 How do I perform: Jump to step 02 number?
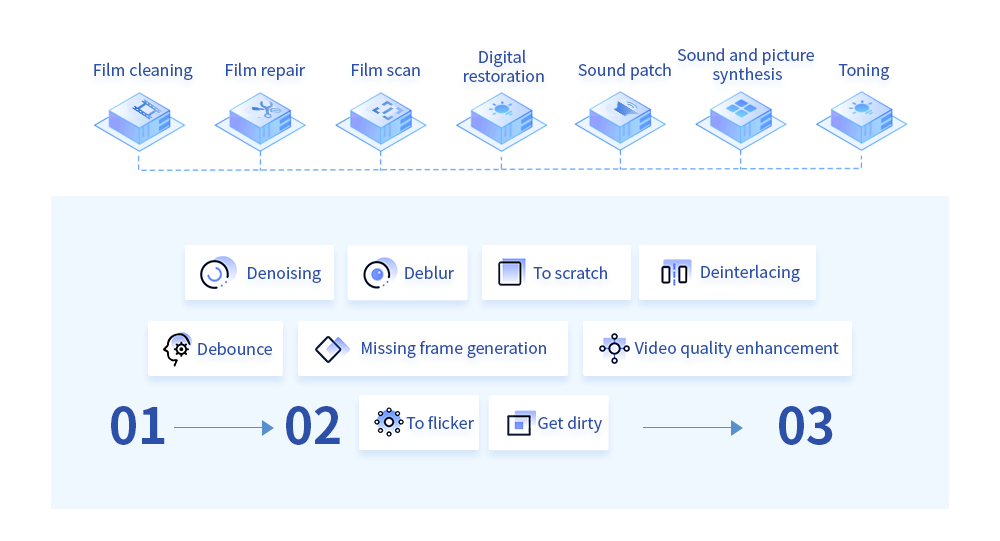[x=312, y=427]
